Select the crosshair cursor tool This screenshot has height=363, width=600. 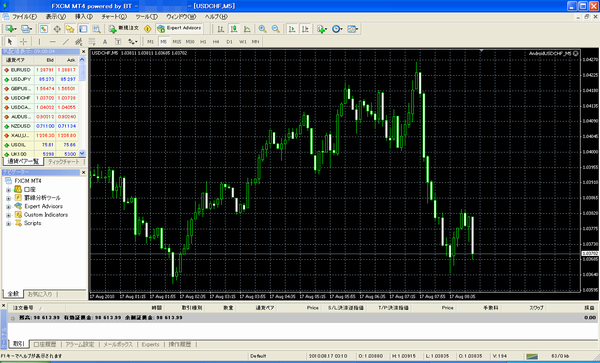pyautogui.click(x=23, y=42)
